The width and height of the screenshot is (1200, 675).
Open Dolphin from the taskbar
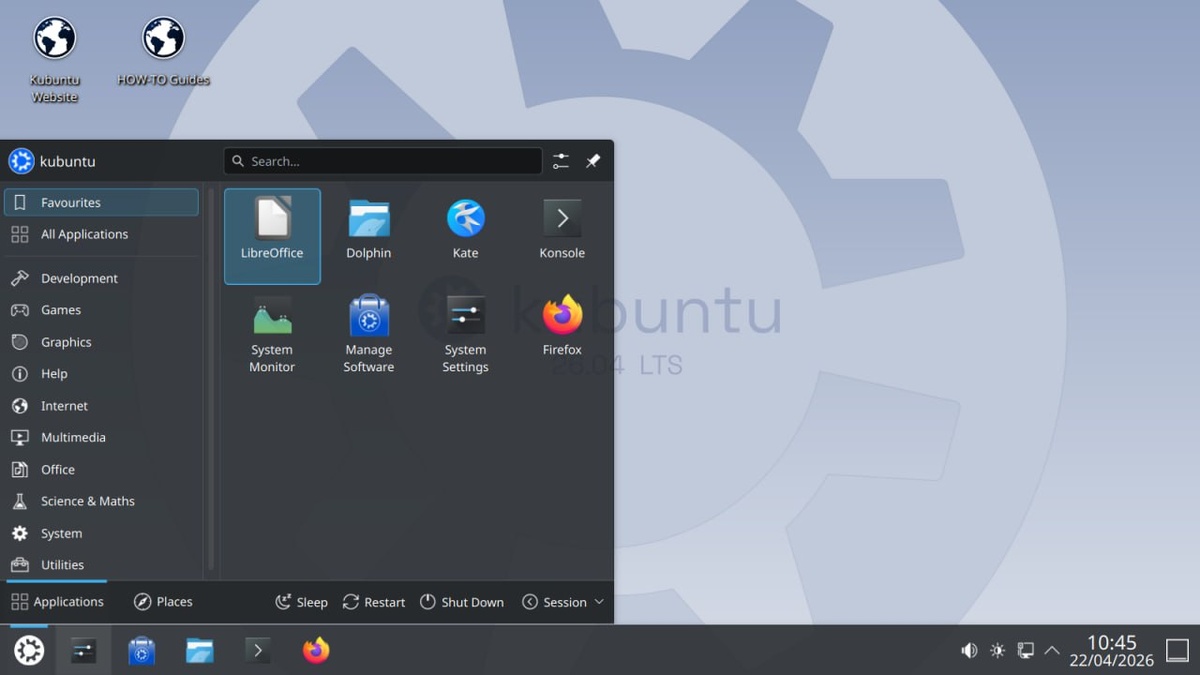pos(200,651)
